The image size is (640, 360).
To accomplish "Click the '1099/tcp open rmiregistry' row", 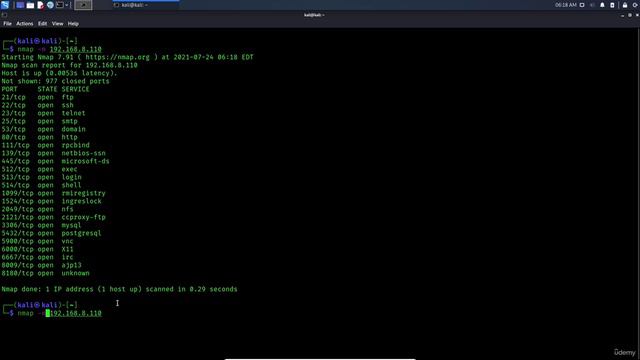I will click(53, 193).
